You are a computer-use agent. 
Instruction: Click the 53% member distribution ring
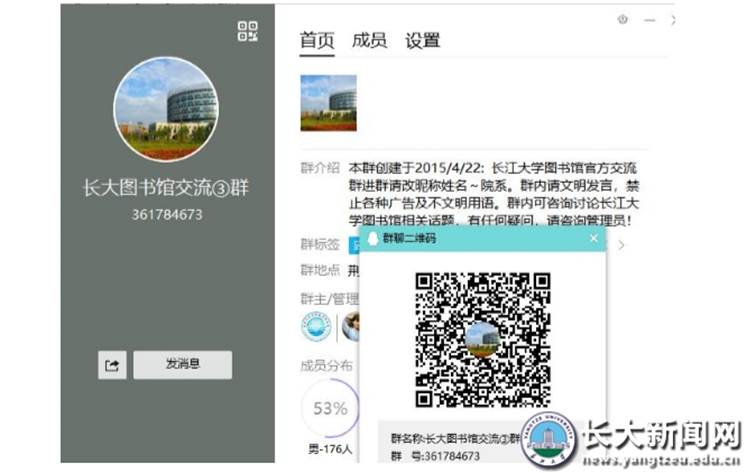[330, 408]
